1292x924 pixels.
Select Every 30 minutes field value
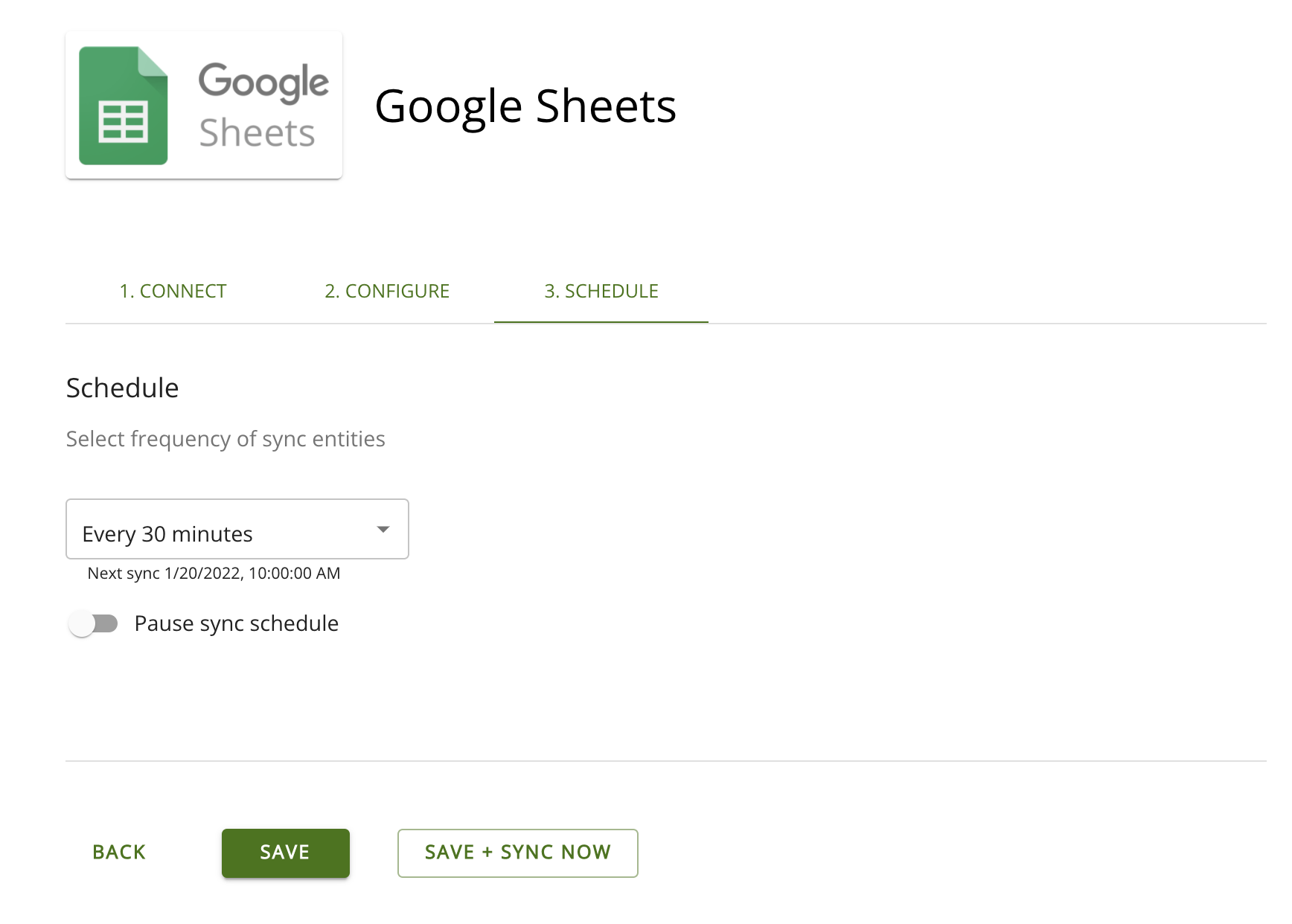pos(167,533)
